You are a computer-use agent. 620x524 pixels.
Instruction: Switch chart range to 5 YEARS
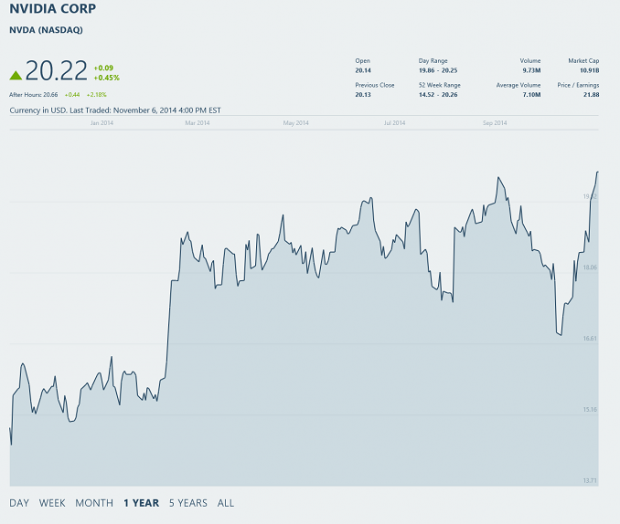(188, 503)
